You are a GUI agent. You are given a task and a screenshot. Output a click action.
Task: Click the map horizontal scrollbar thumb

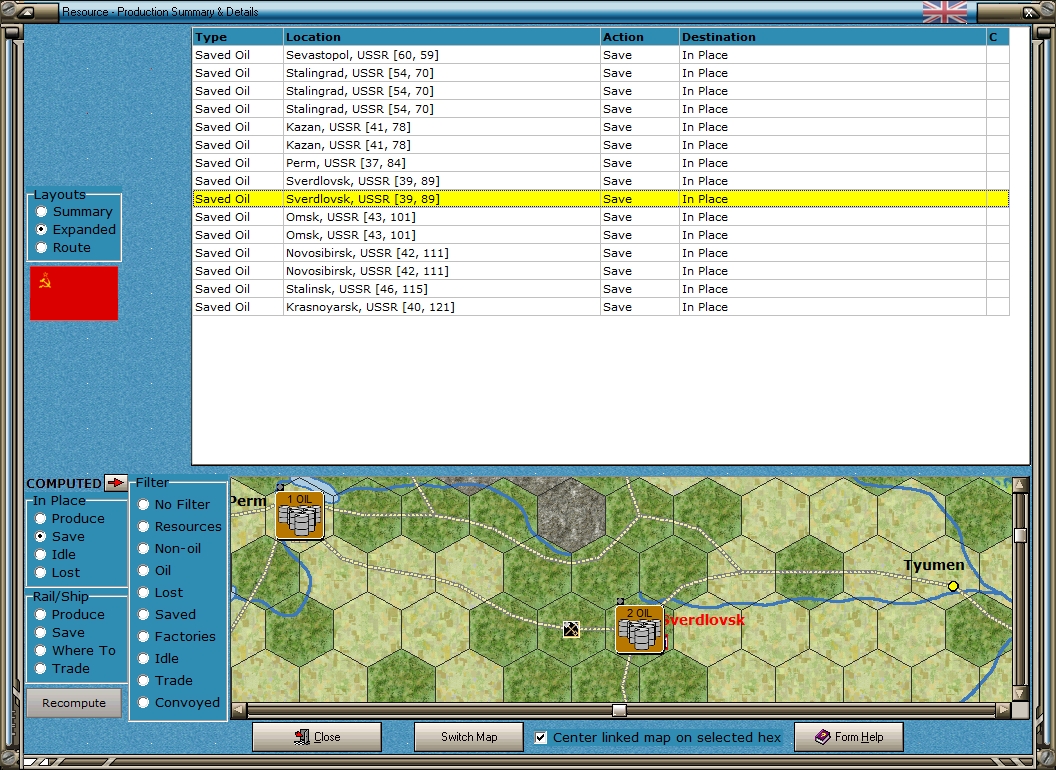pos(620,710)
